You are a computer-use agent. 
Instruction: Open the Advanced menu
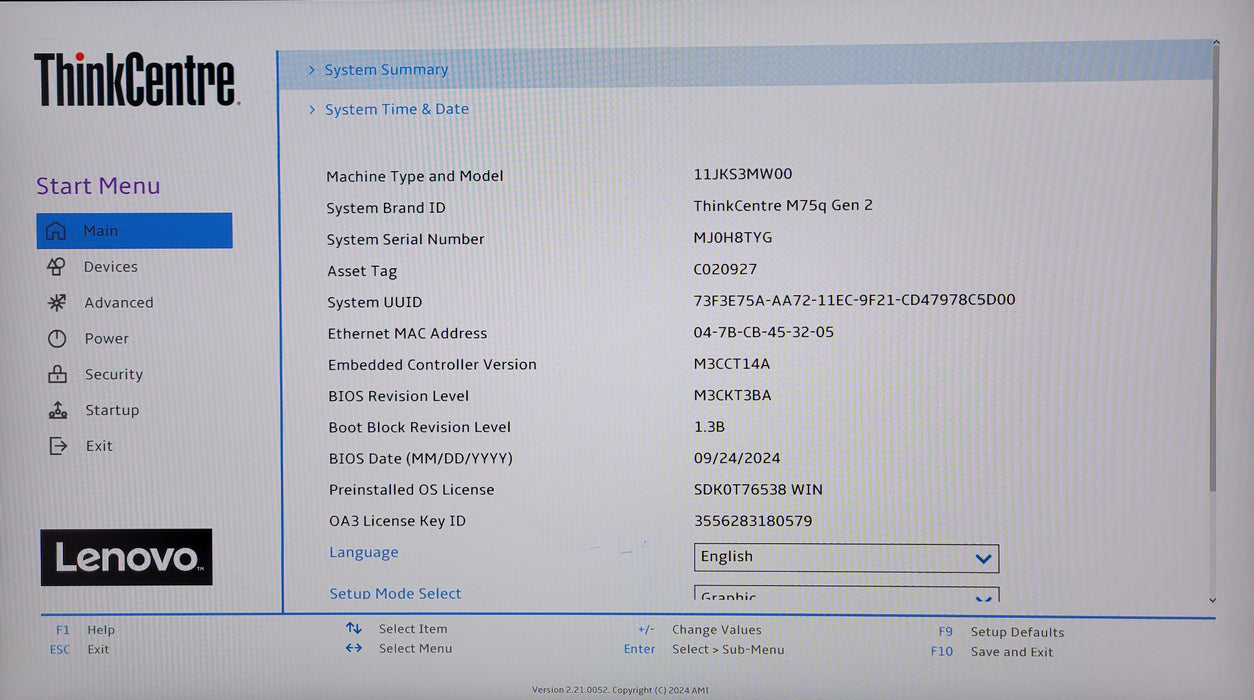(118, 303)
